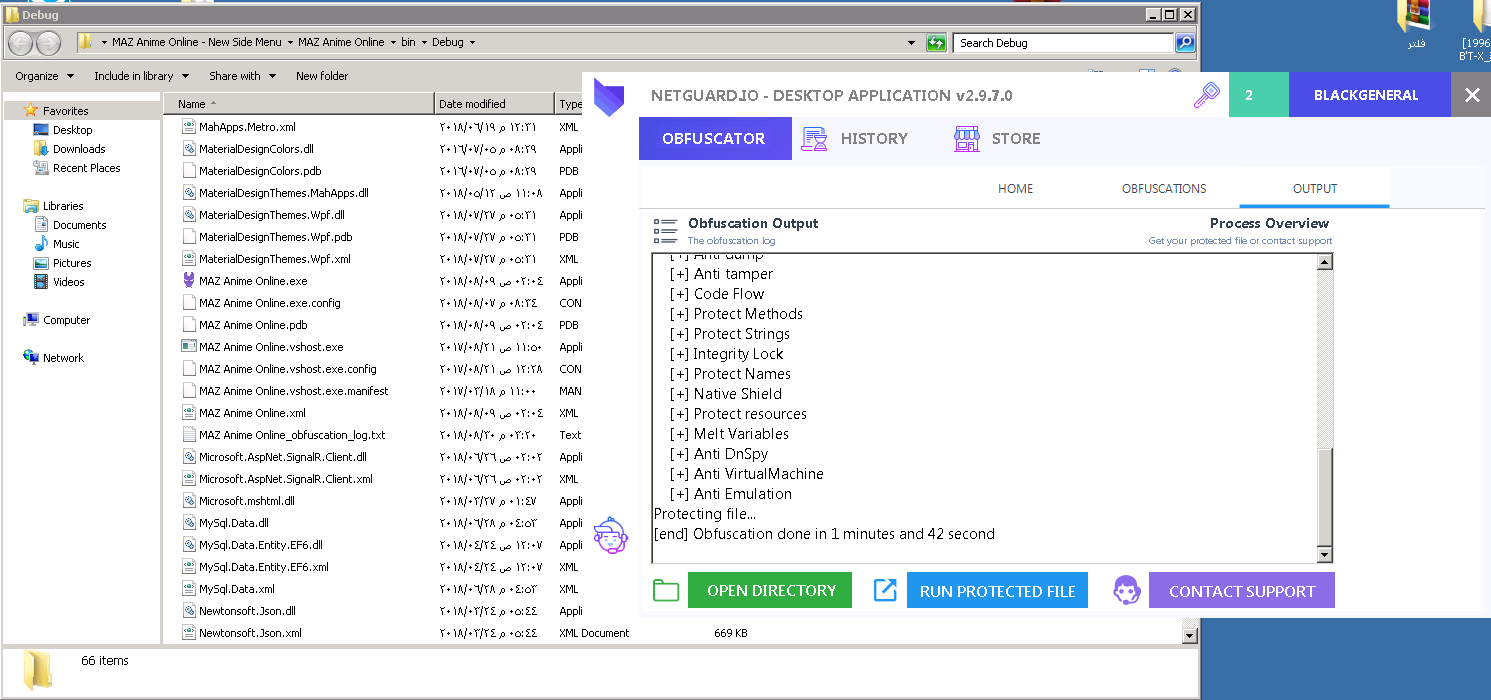1491x700 pixels.
Task: Open the WinRAR archive on the desktop
Action: pyautogui.click(x=1415, y=17)
